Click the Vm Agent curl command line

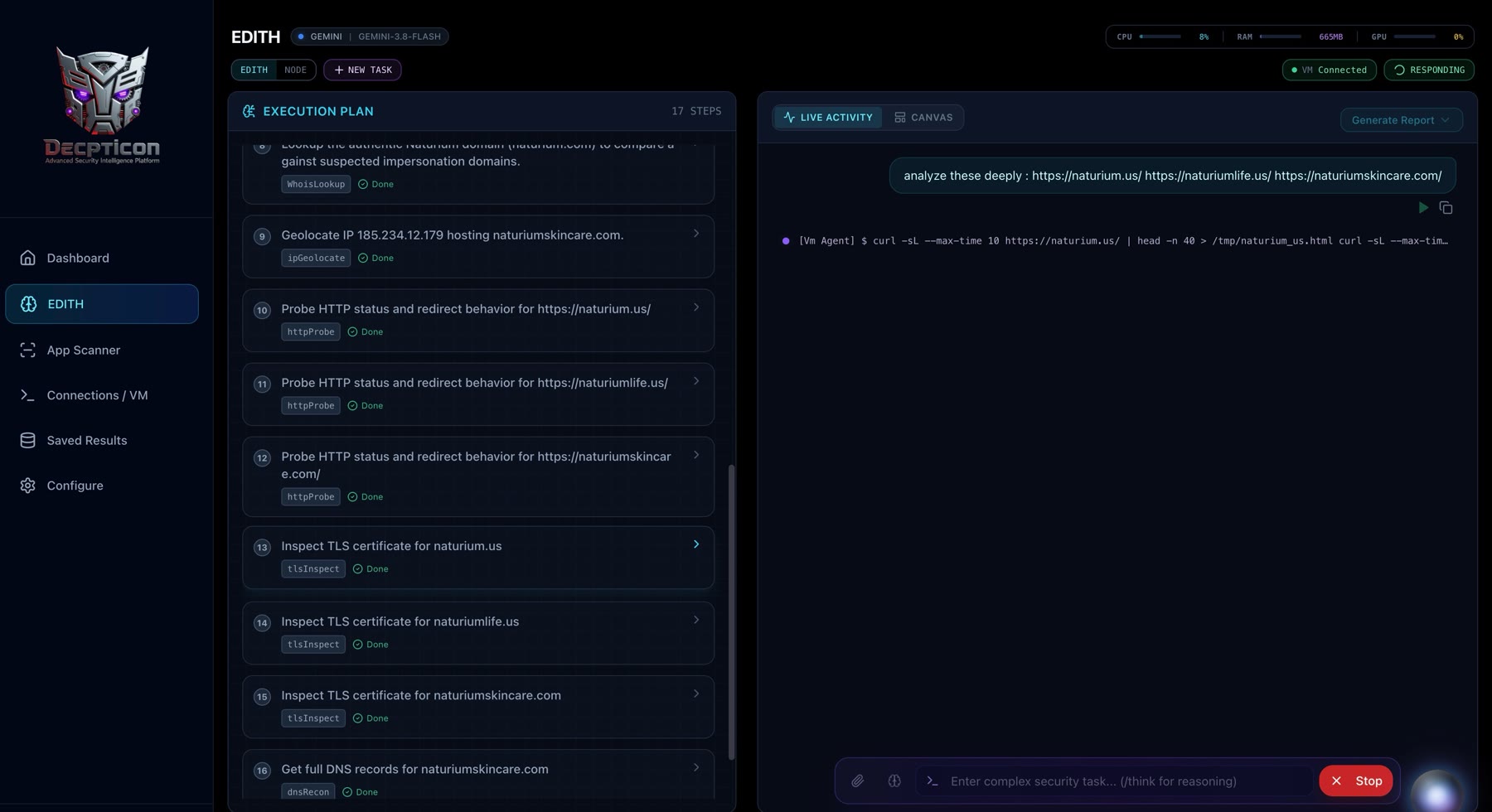click(1123, 241)
